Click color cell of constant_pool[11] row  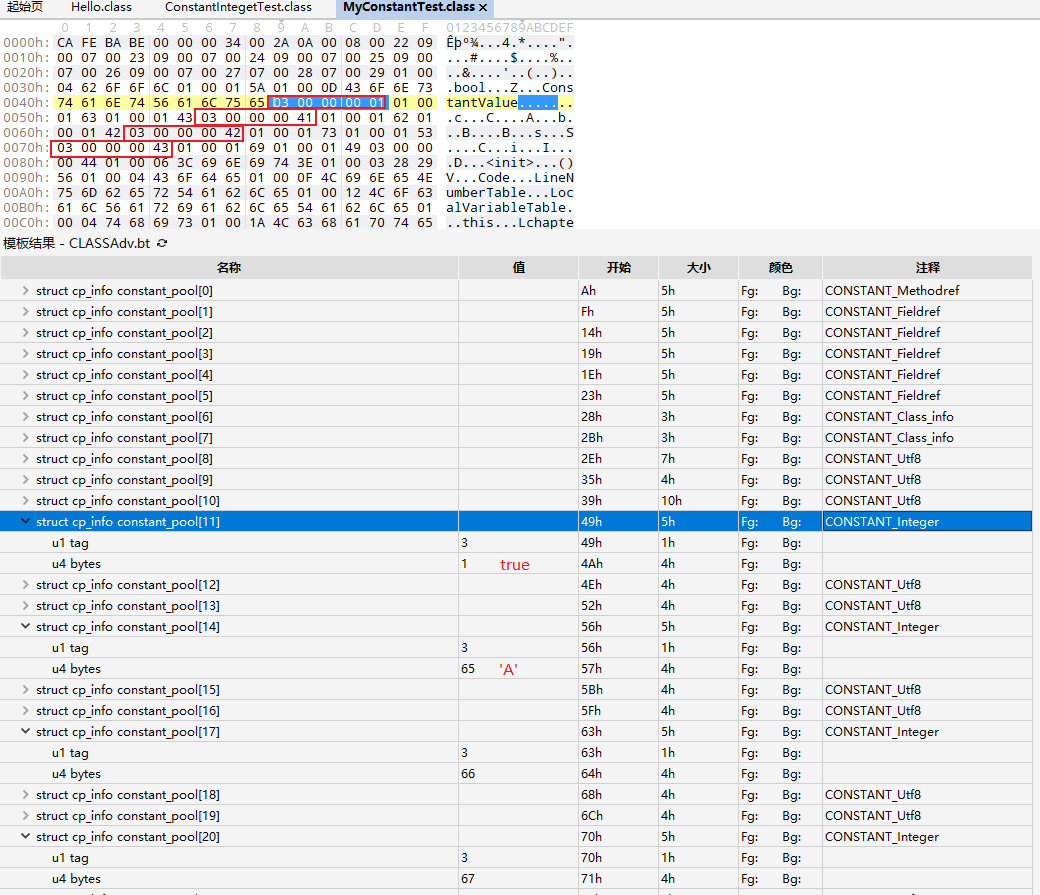click(x=780, y=522)
